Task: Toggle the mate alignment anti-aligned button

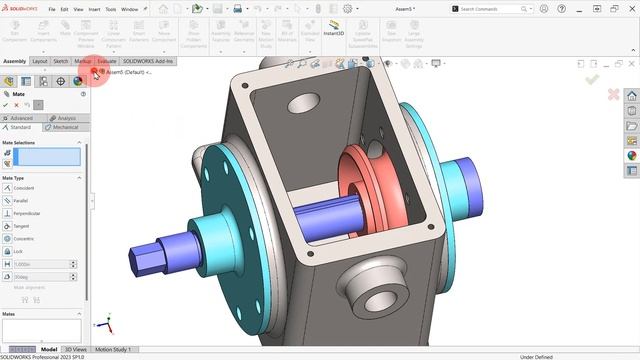Action: point(37,300)
